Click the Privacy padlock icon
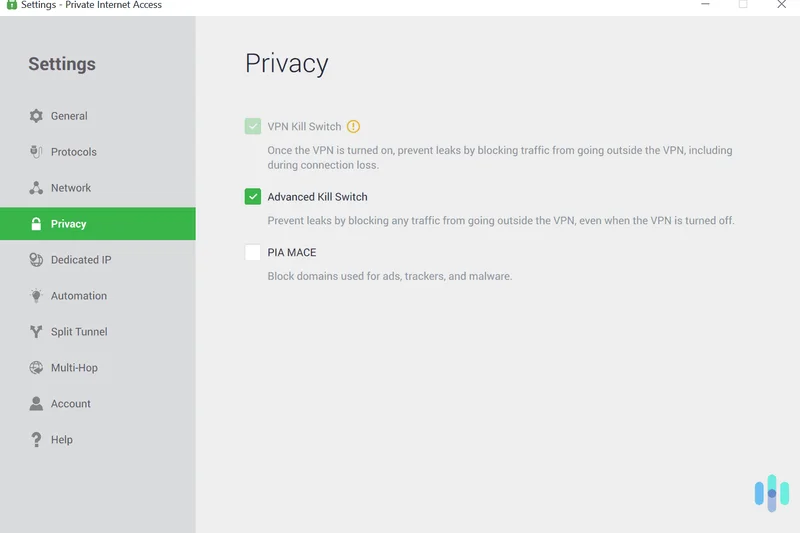The image size is (800, 533). (x=36, y=223)
